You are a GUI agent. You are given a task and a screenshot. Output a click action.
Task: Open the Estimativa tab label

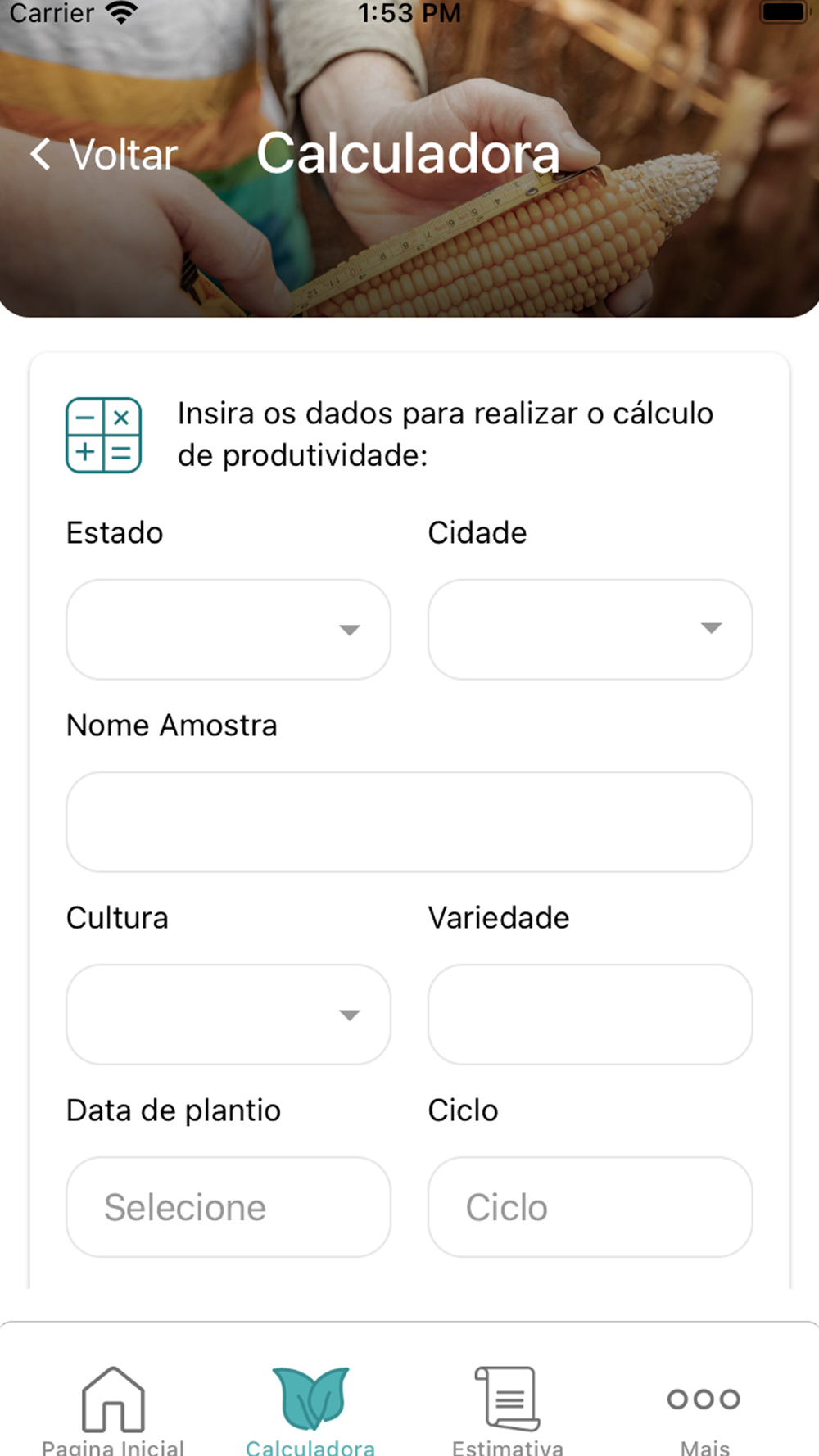[x=508, y=1446]
